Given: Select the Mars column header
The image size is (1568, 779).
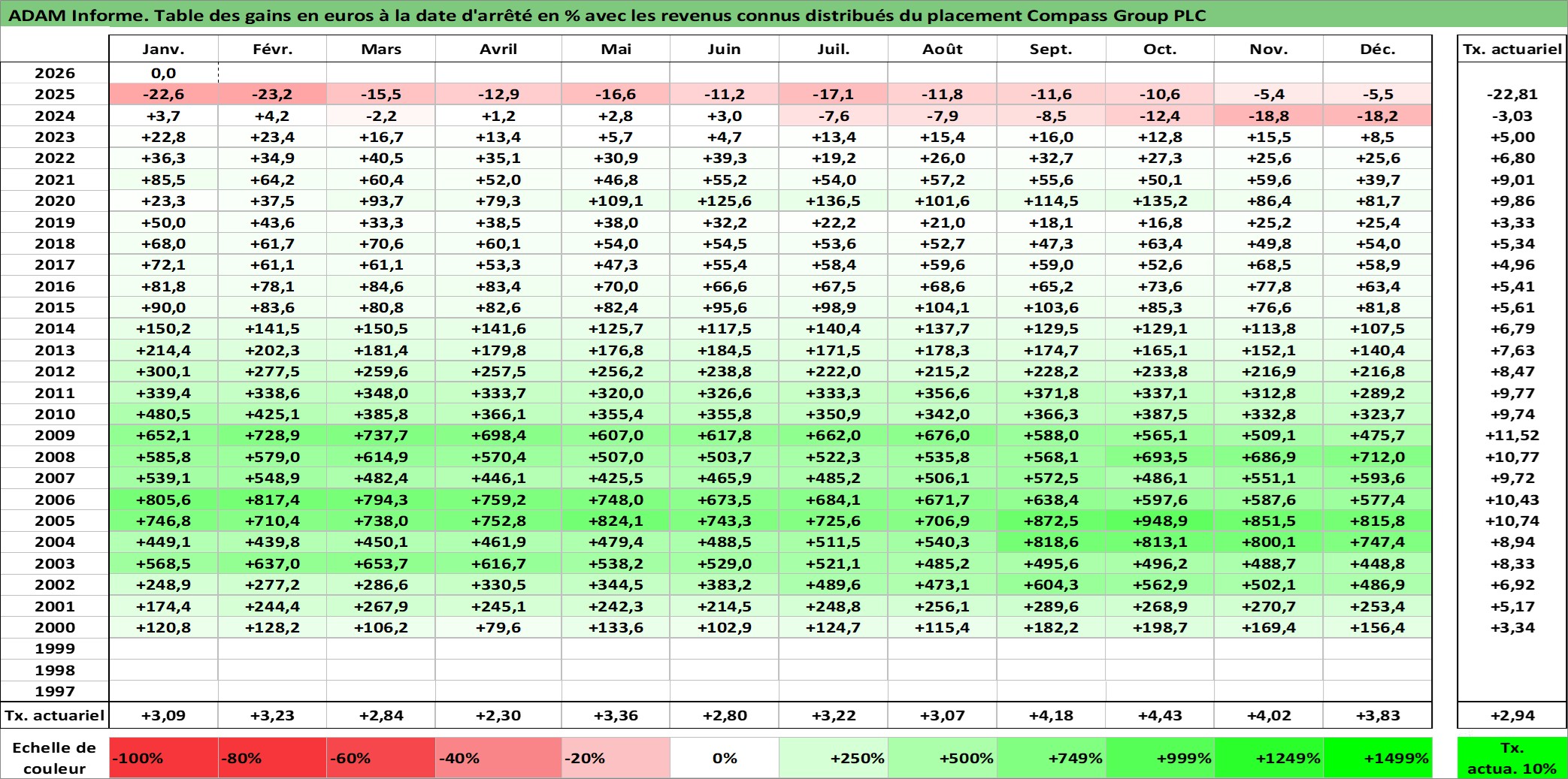Looking at the screenshot, I should tap(381, 49).
